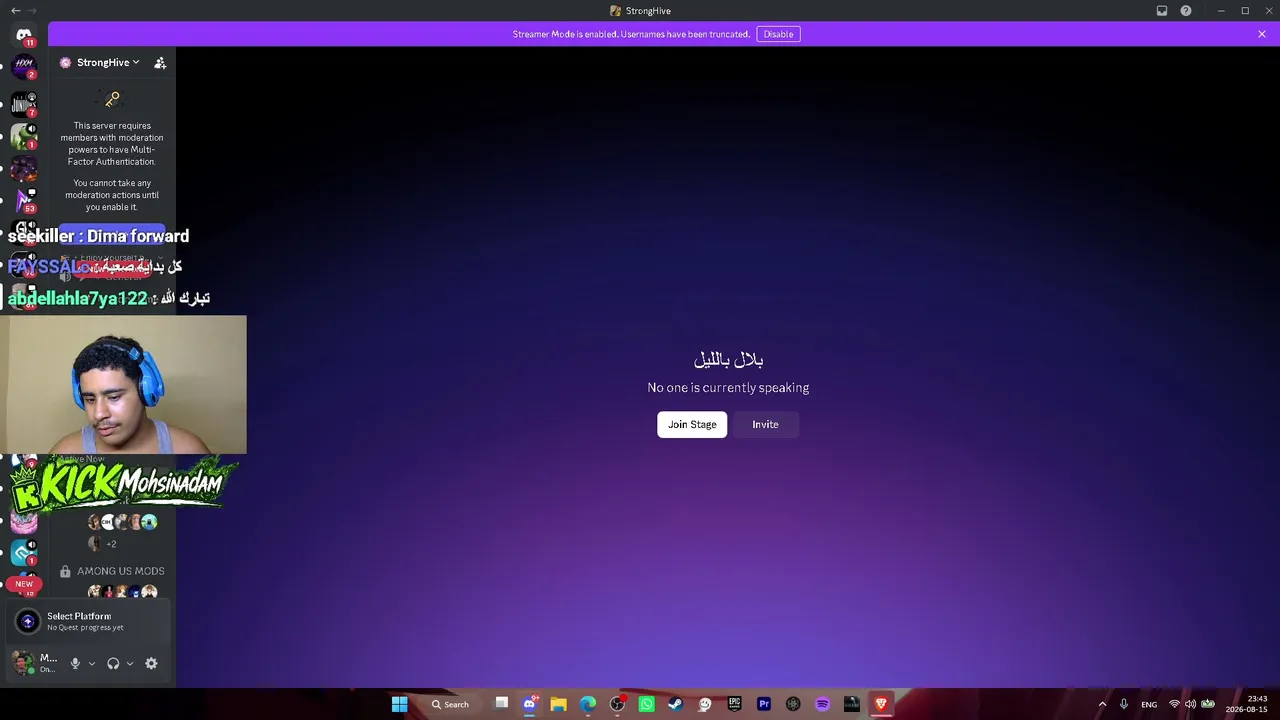This screenshot has height=720, width=1280.
Task: Open Steam from the taskbar
Action: 676,704
